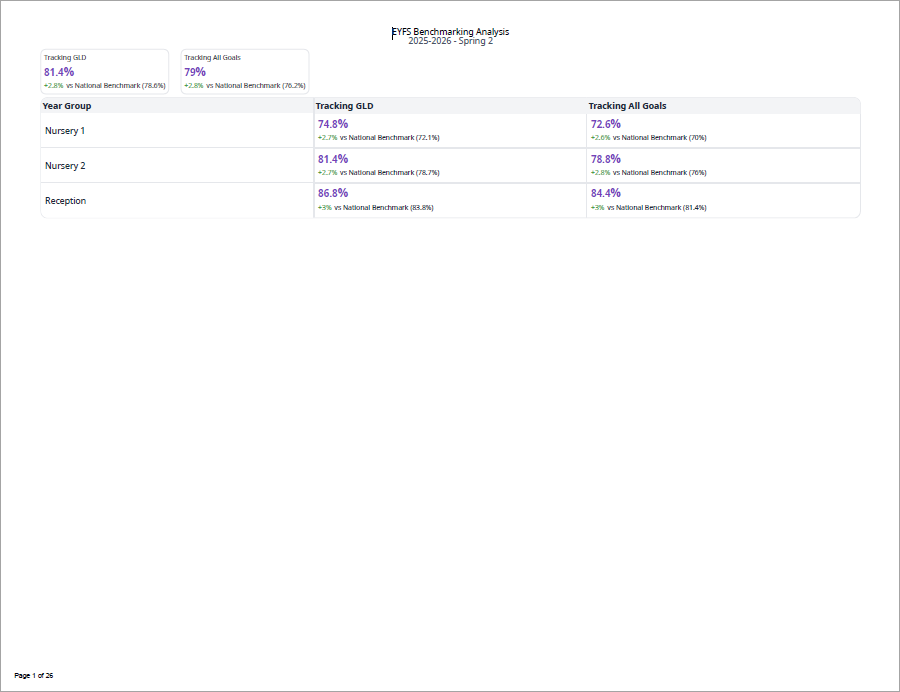This screenshot has height=692, width=900.
Task: Click the 72.6% value for Nursery 1
Action: [x=605, y=124]
